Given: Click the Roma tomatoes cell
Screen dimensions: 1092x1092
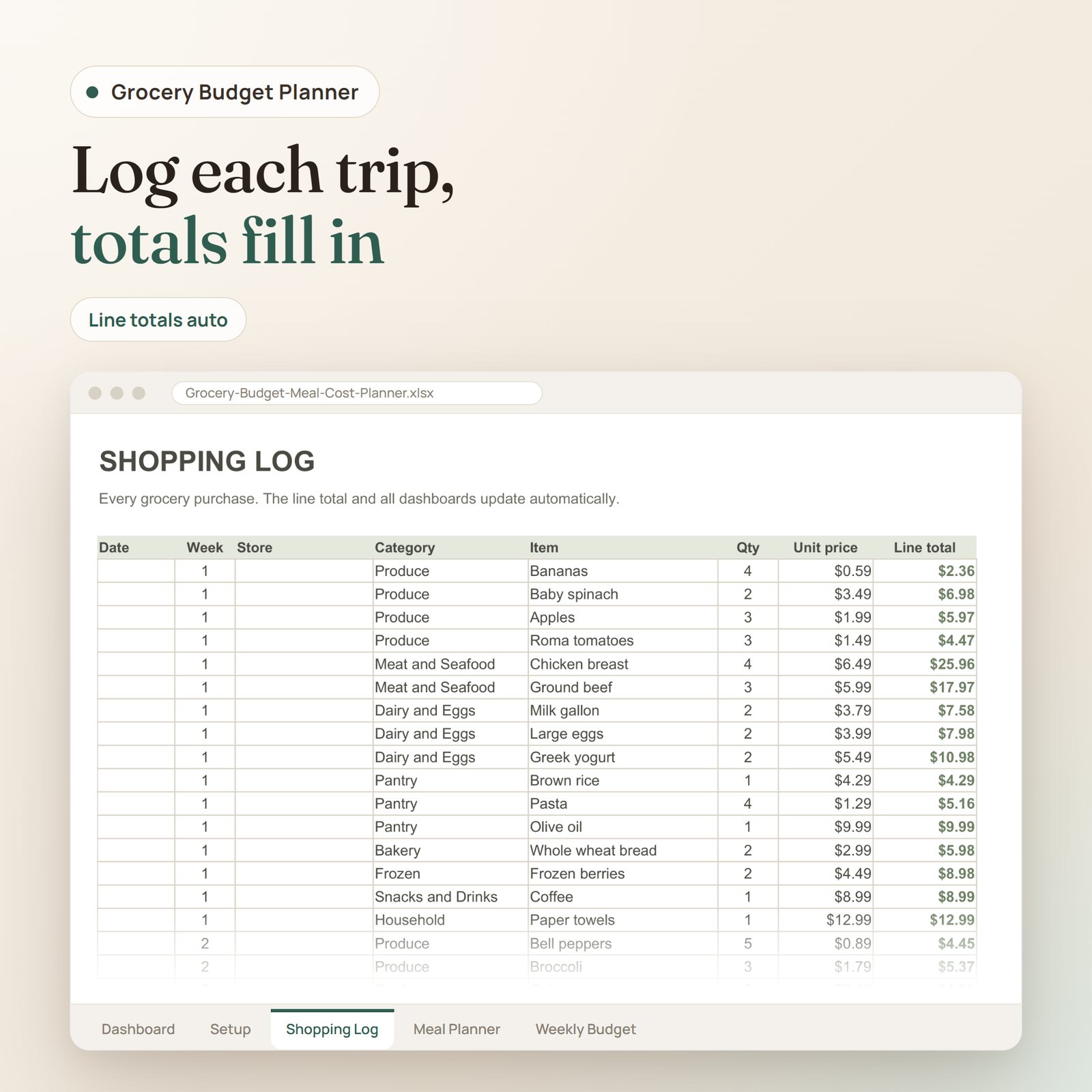Looking at the screenshot, I should coord(622,640).
